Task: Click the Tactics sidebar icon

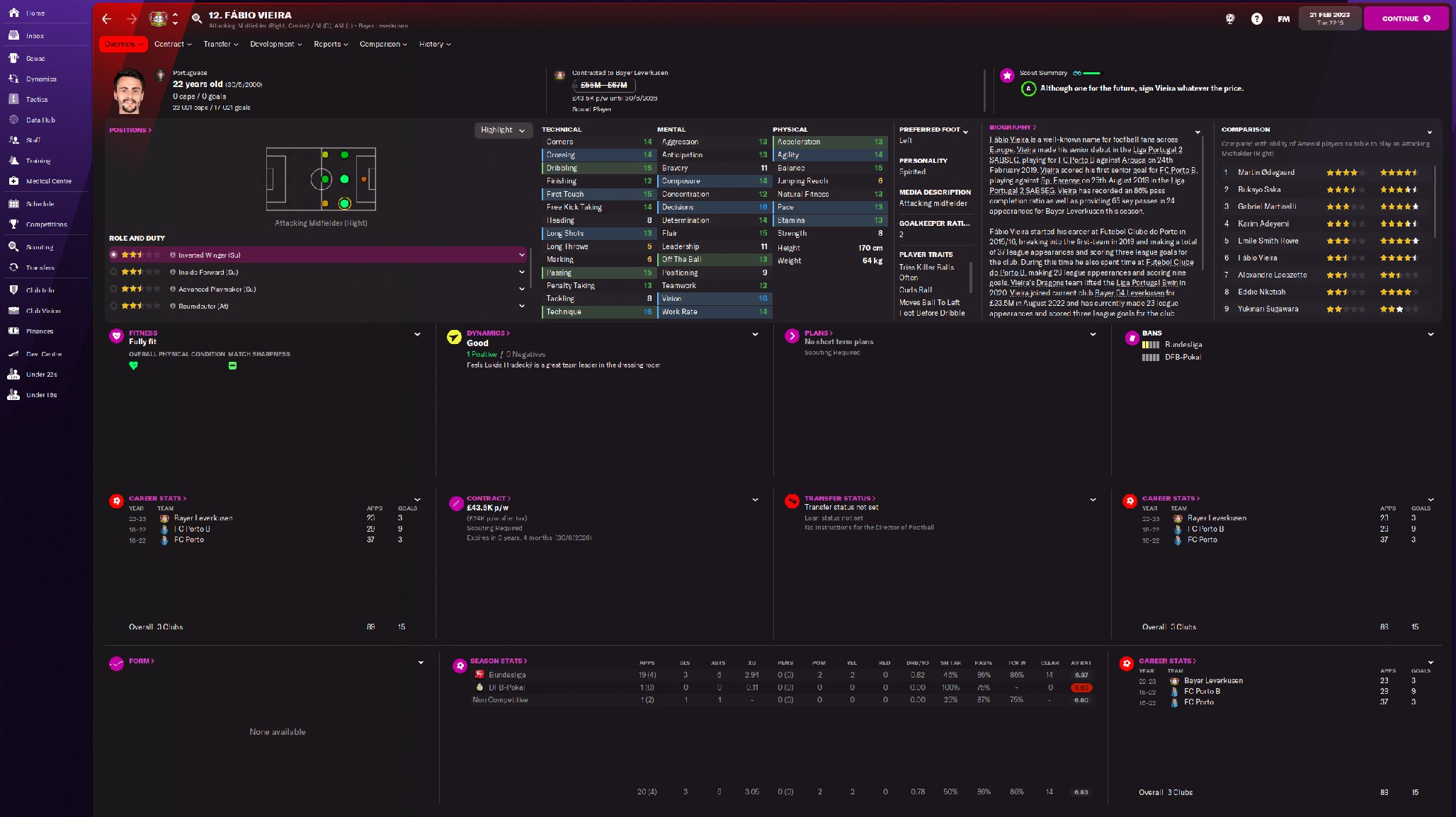Action: [13, 99]
